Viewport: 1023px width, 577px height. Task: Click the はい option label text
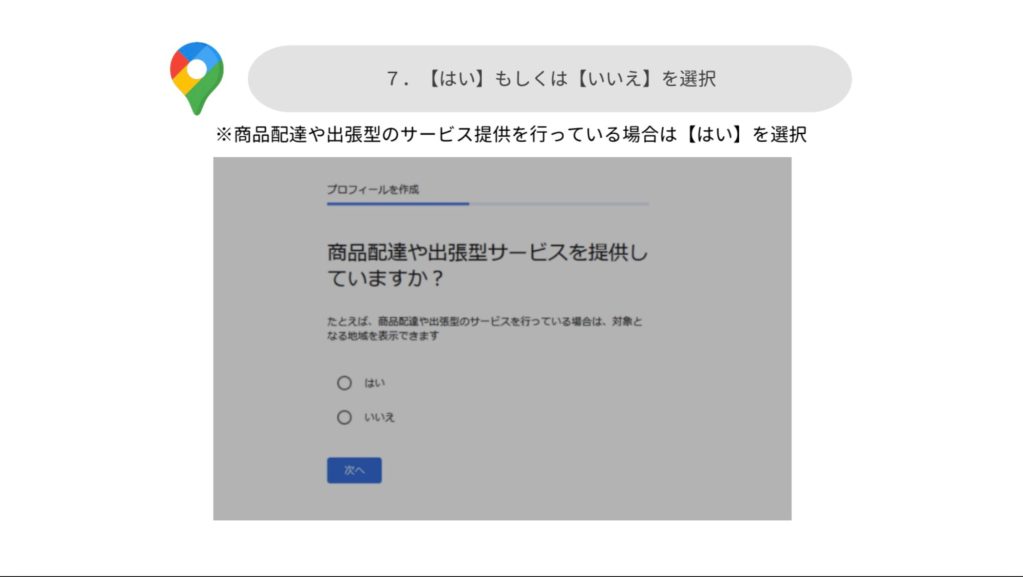tap(374, 383)
